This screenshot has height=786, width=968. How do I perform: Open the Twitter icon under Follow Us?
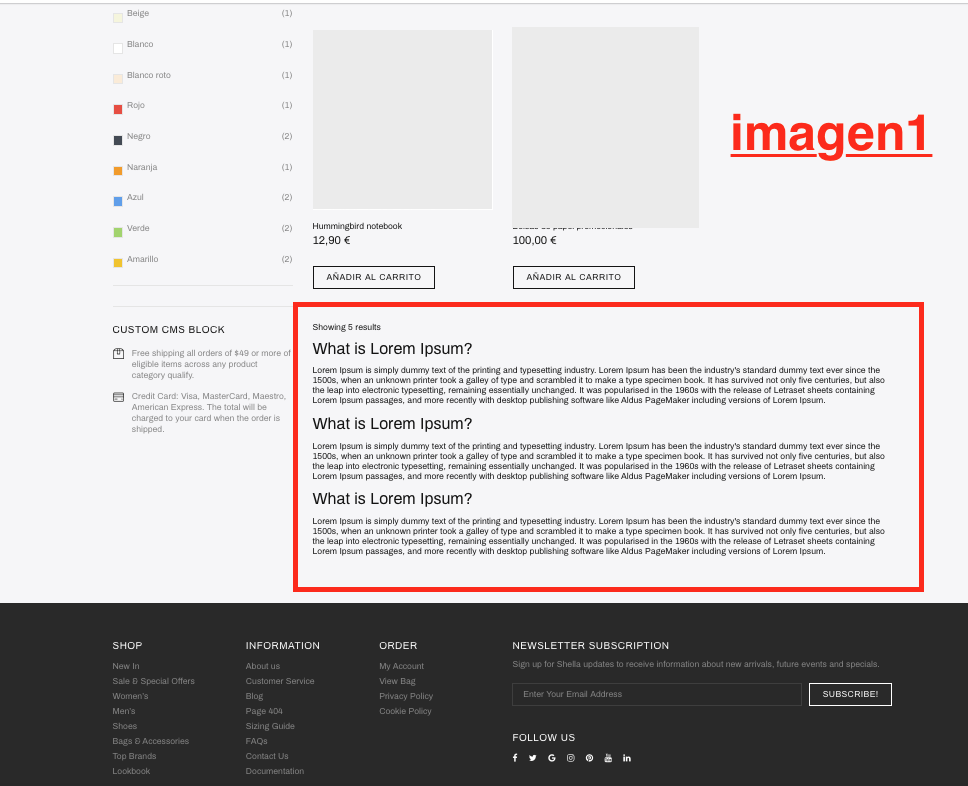[533, 758]
